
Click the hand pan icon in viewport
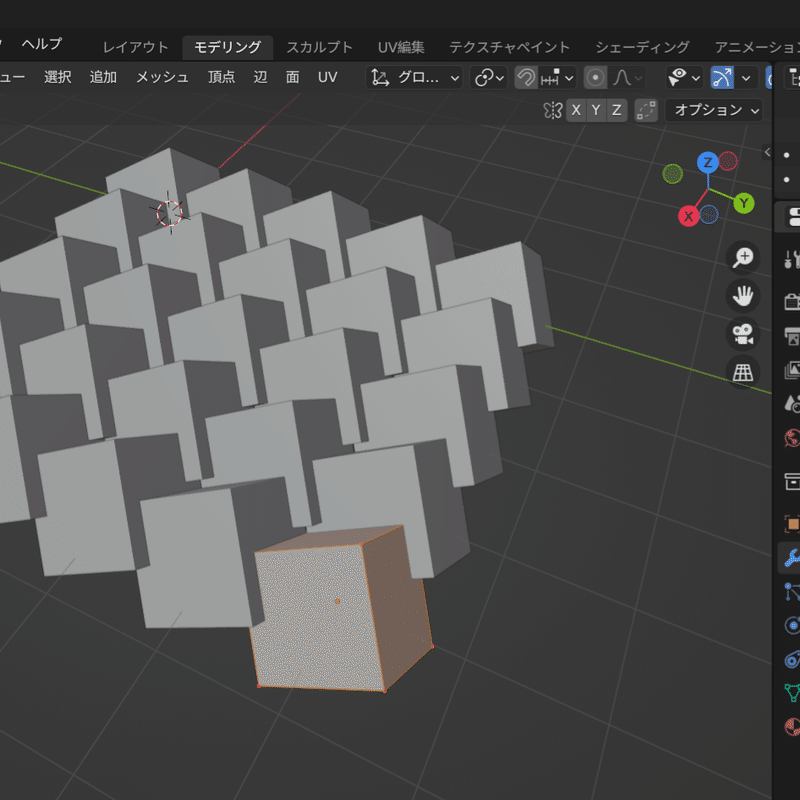[743, 296]
